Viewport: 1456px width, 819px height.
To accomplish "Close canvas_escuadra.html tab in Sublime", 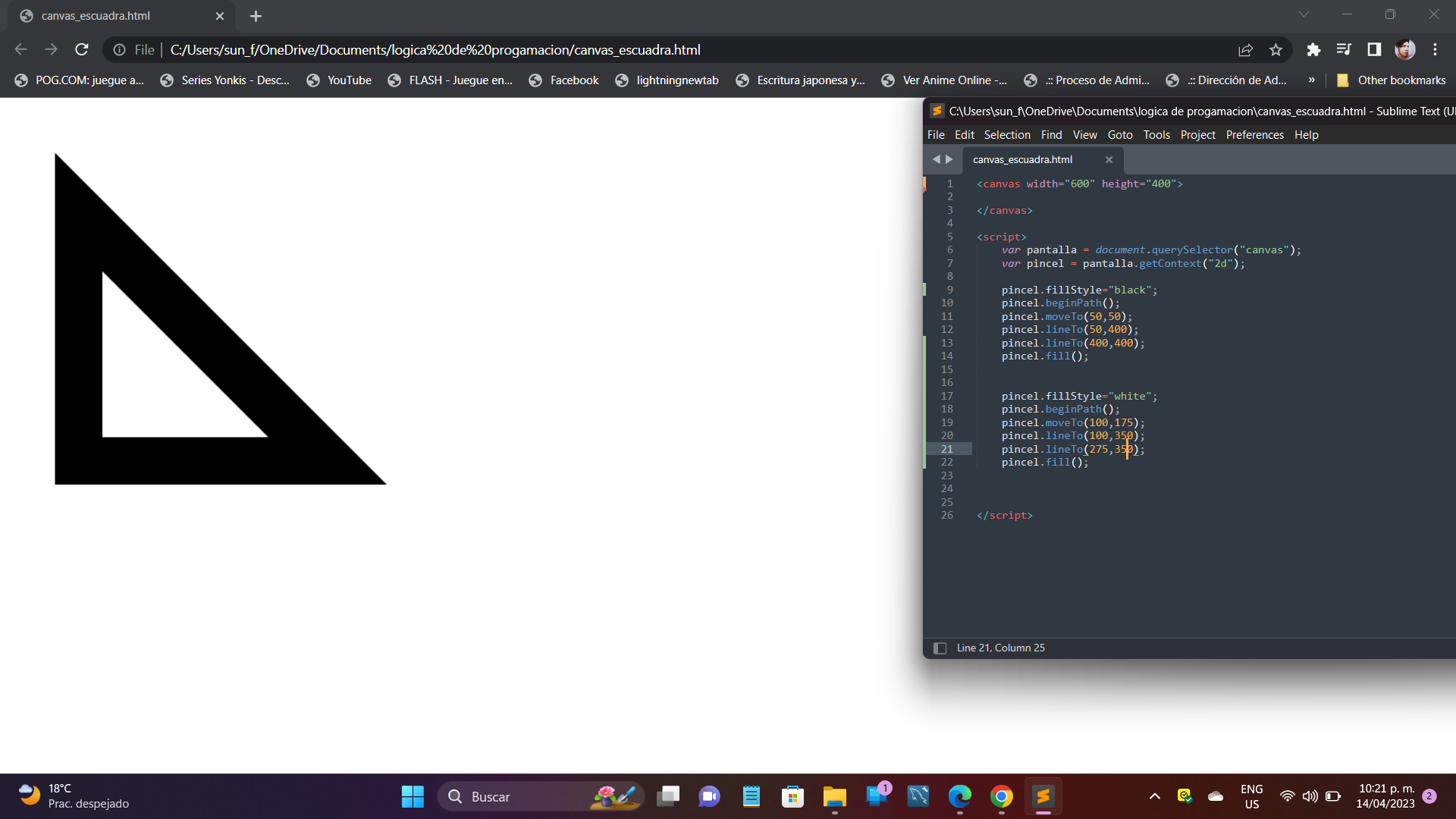I will pos(1109,160).
